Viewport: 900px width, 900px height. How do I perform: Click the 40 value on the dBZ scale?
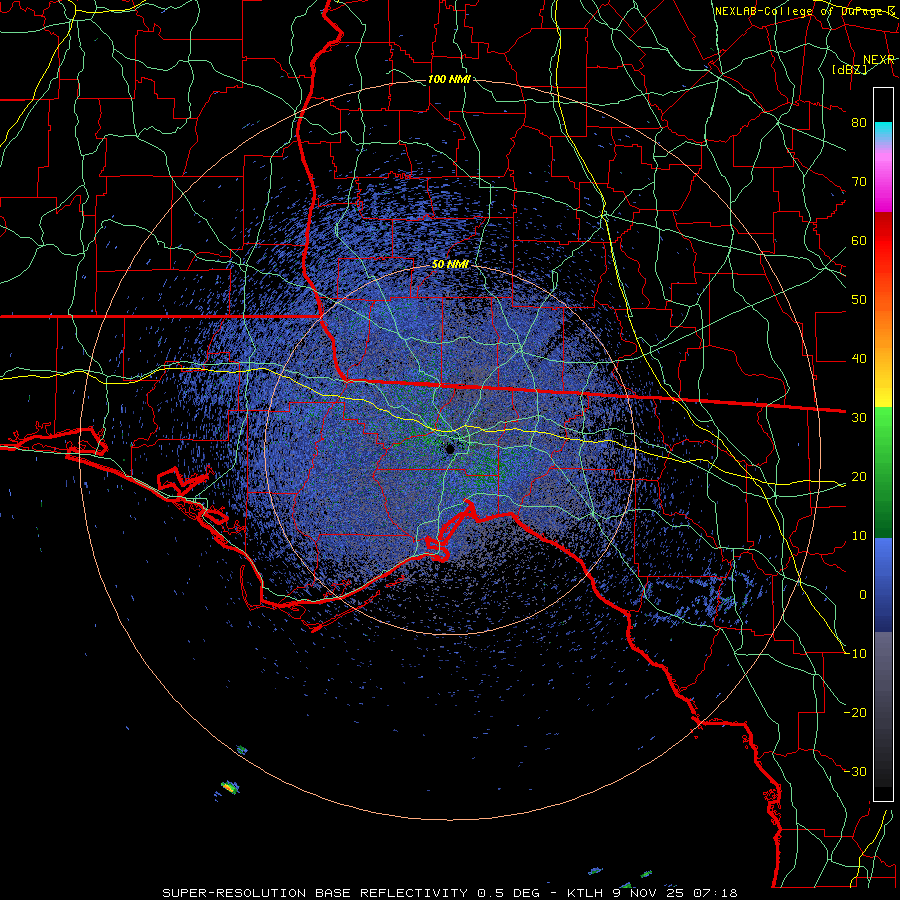[x=859, y=359]
